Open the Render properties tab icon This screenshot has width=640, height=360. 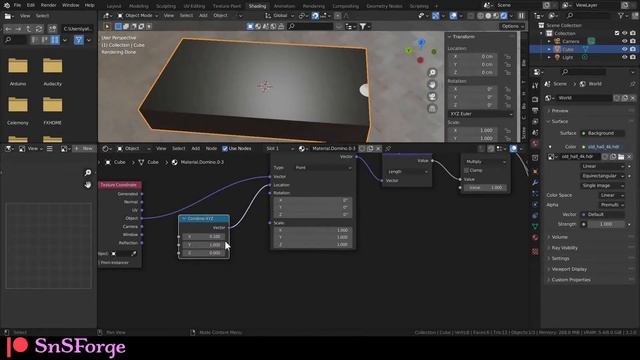(x=535, y=99)
